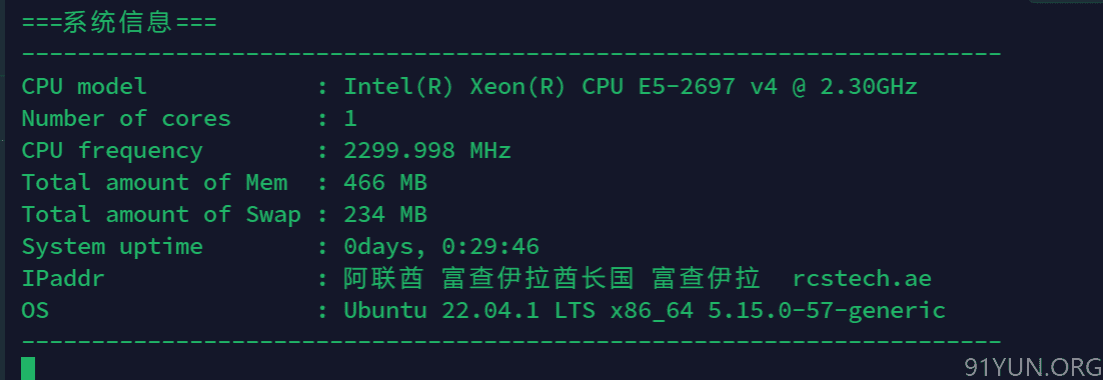Click the 2299.998 MHz frequency value
1103x380 pixels.
(x=427, y=151)
